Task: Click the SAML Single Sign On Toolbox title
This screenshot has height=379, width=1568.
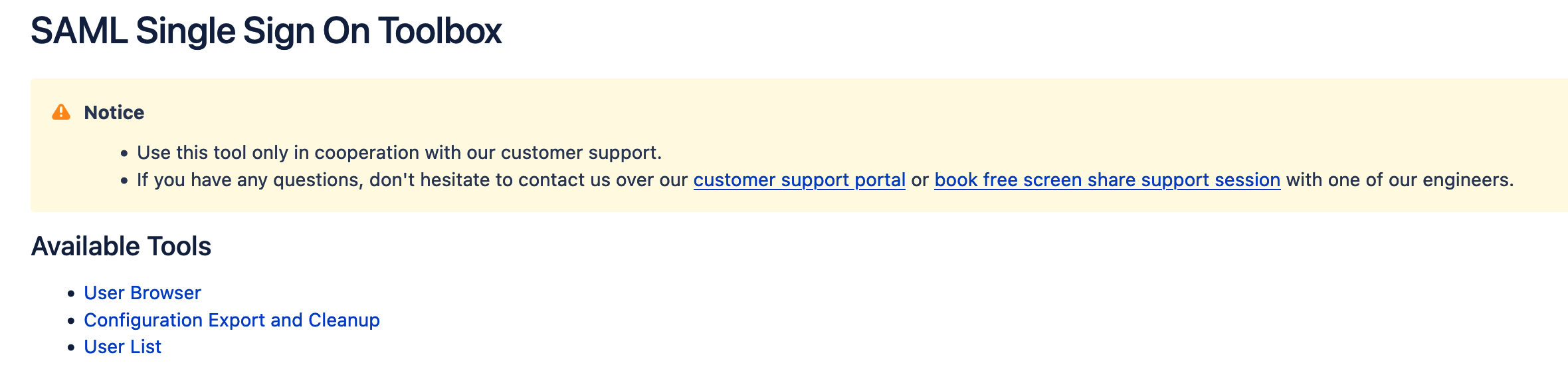Action: point(266,31)
